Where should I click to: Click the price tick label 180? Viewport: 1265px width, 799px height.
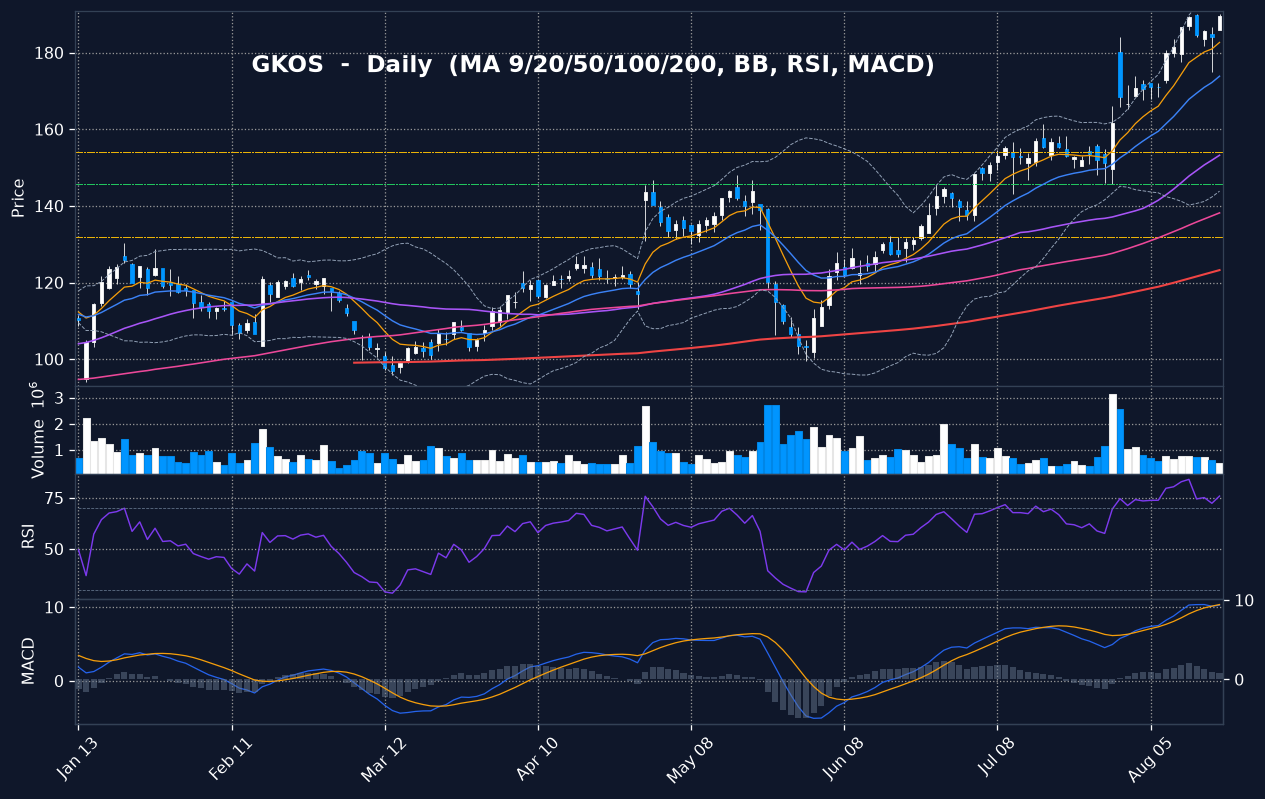tap(51, 54)
